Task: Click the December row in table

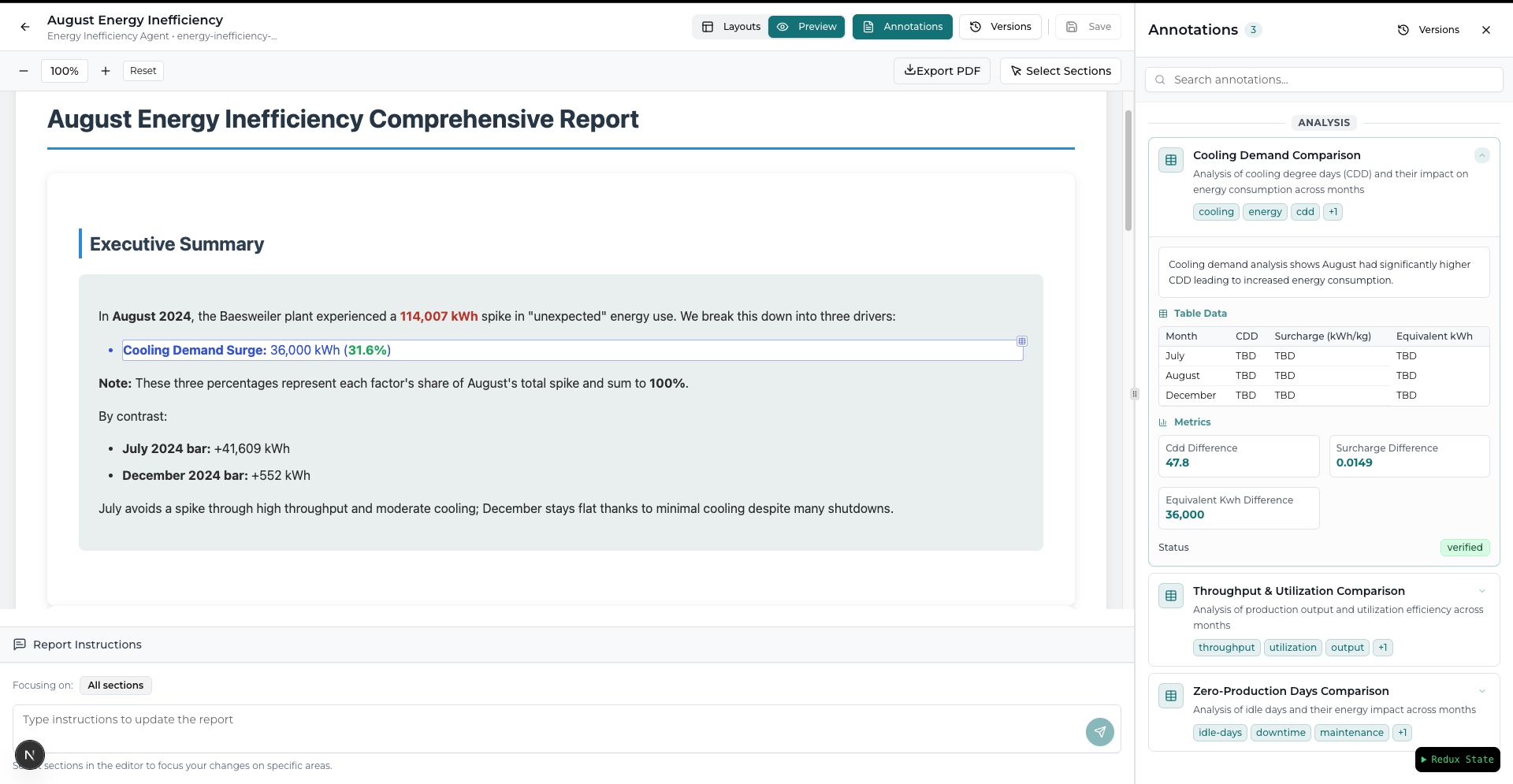Action: (1324, 396)
